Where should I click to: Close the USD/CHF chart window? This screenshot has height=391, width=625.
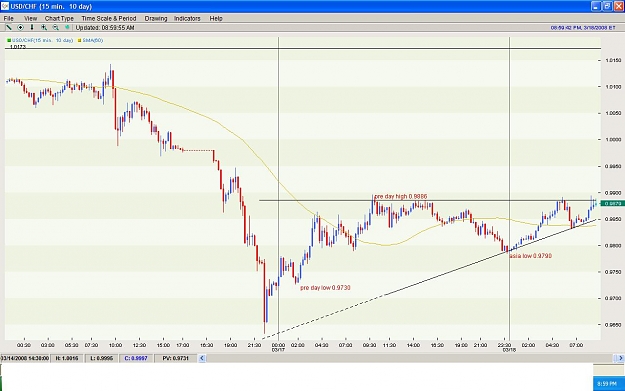pos(618,6)
